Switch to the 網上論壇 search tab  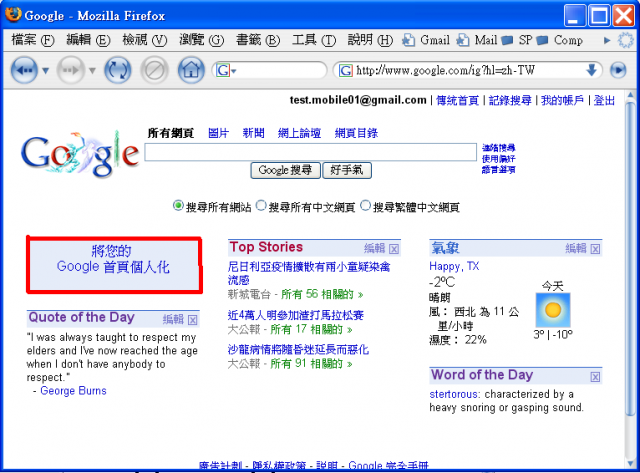[x=300, y=133]
